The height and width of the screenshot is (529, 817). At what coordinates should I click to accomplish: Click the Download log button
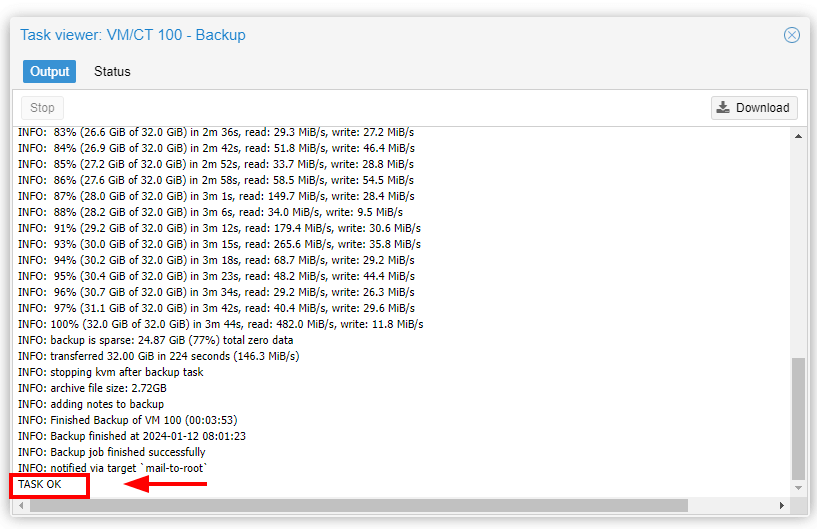click(753, 108)
